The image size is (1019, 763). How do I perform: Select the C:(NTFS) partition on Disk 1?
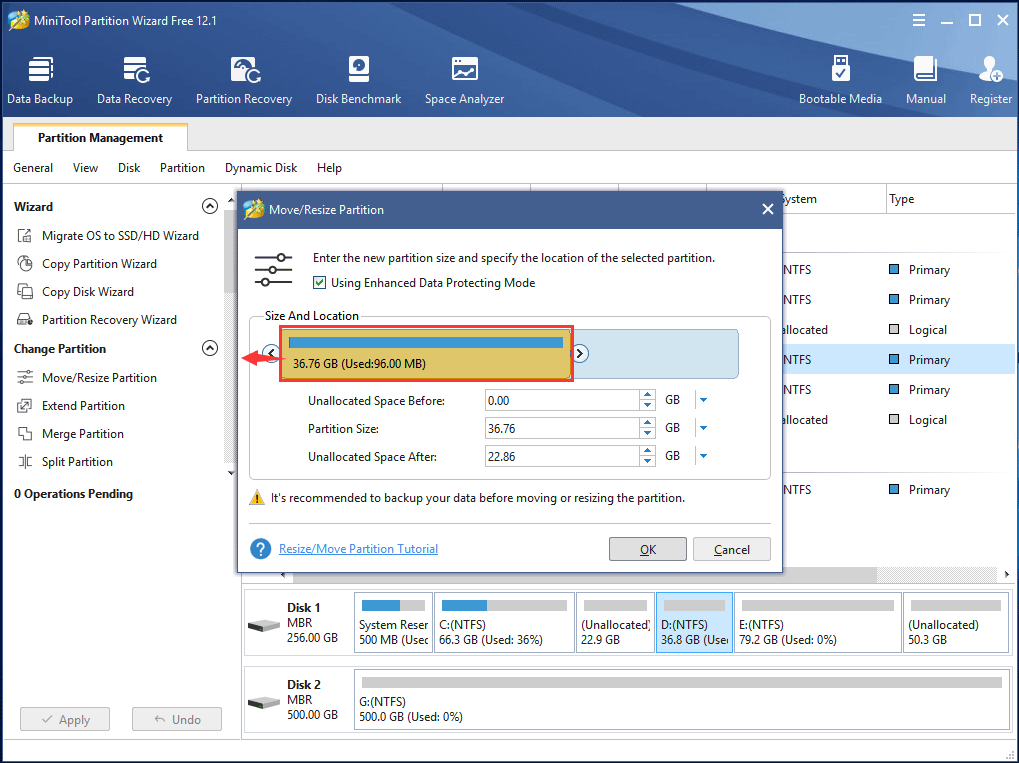pyautogui.click(x=504, y=623)
